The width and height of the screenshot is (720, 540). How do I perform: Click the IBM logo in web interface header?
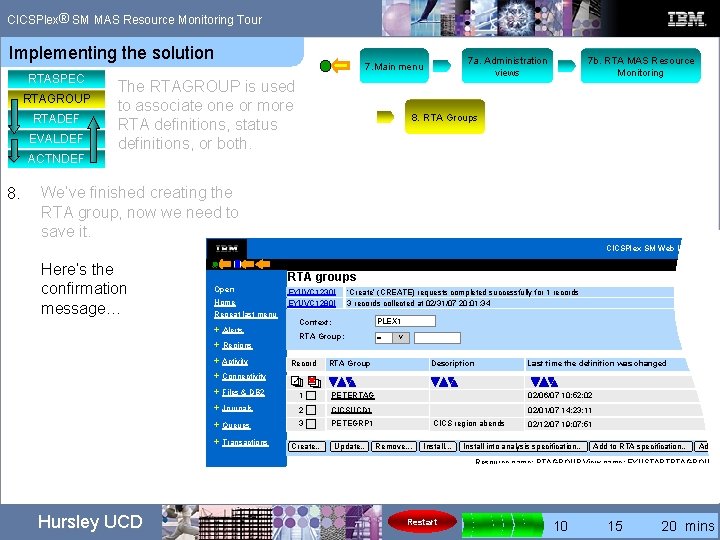(x=227, y=248)
